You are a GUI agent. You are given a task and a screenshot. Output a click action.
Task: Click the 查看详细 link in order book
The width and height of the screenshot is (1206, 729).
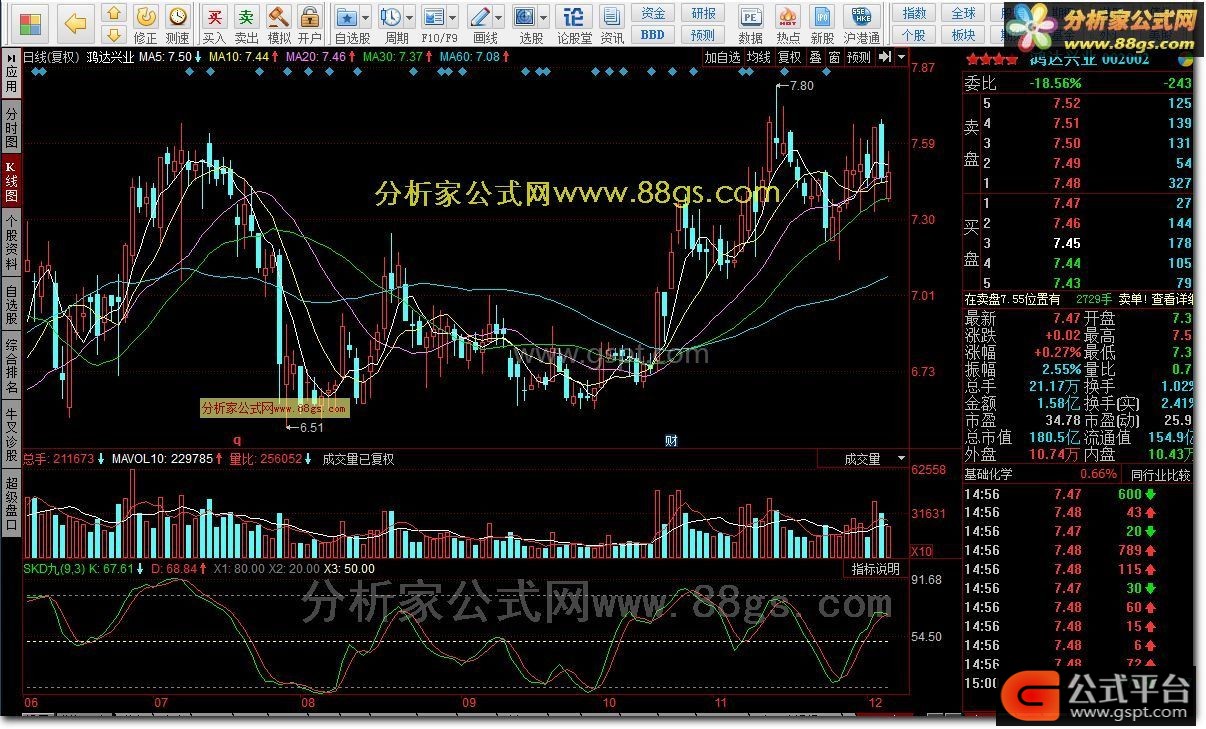pyautogui.click(x=1172, y=299)
